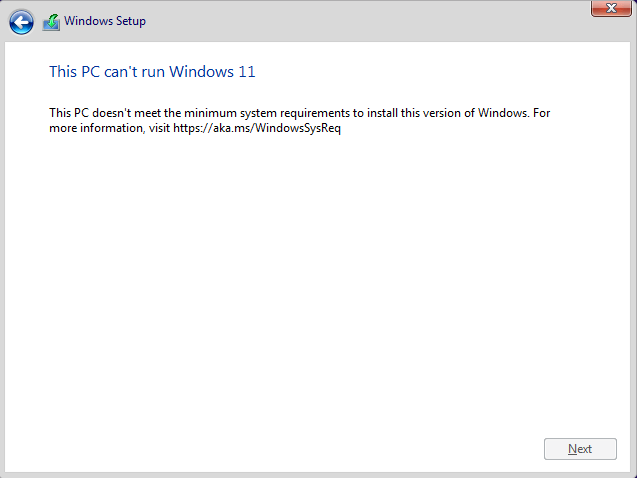Click the words "more information" in the message

[96, 128]
